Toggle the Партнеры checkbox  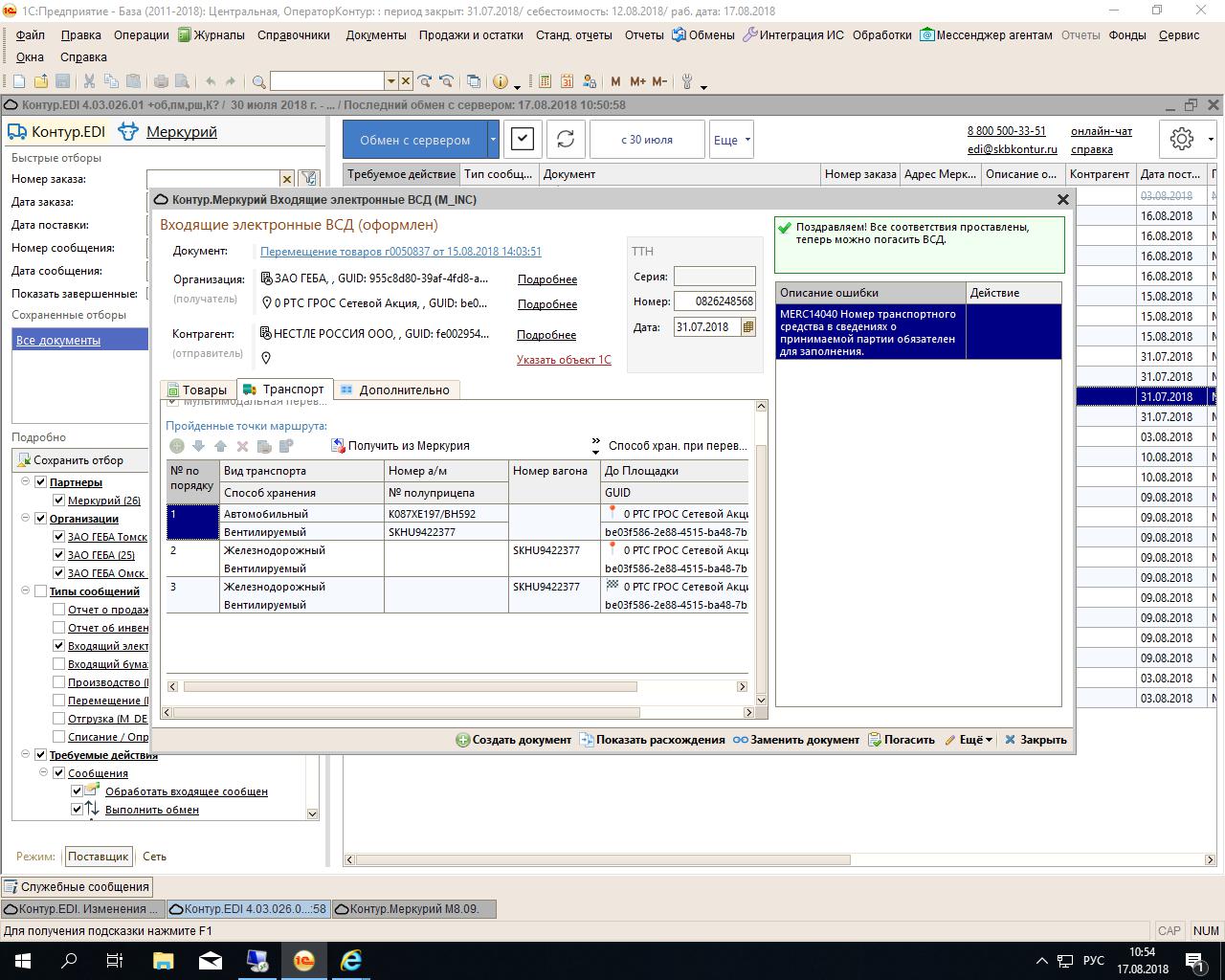40,482
